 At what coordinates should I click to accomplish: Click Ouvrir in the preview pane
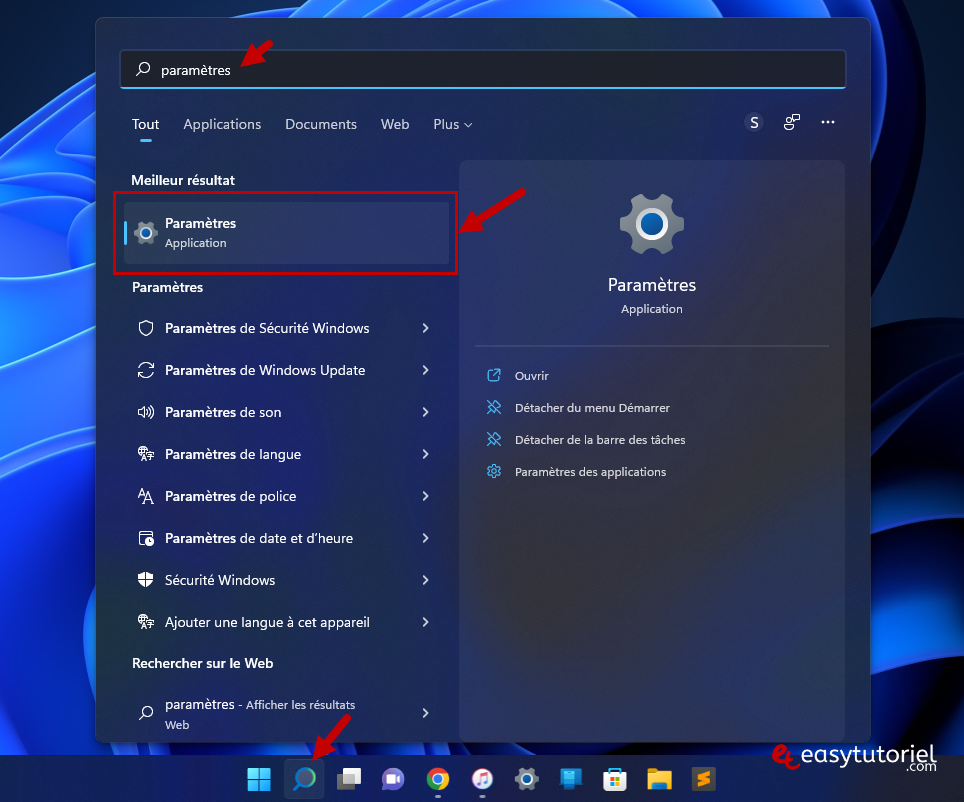(532, 376)
